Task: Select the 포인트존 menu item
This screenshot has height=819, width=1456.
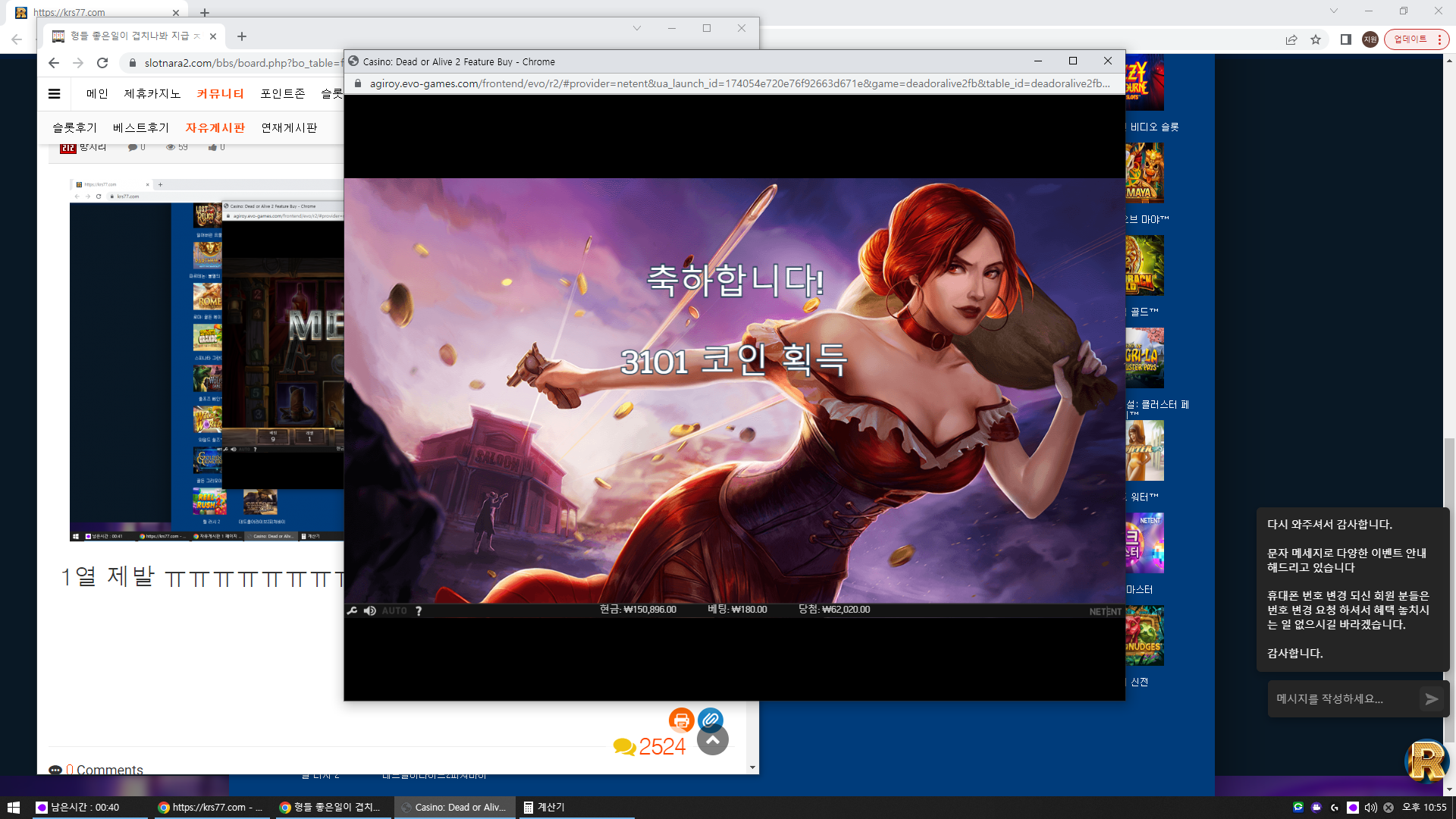Action: 282,94
